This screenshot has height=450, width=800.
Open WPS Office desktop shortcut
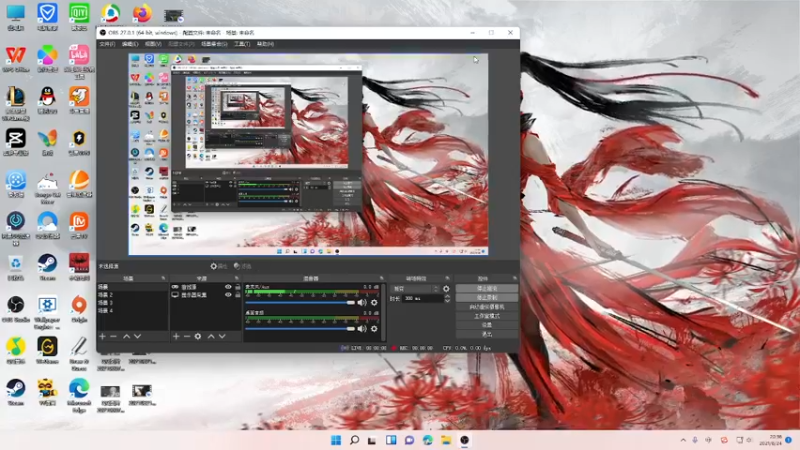(x=16, y=59)
